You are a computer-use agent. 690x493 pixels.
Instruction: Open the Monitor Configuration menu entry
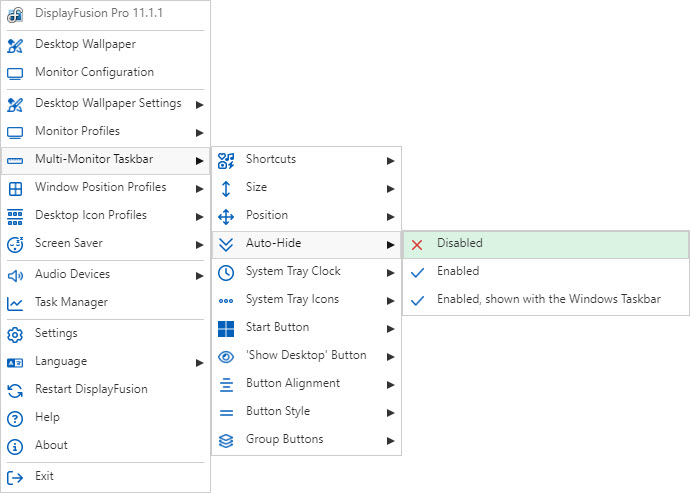click(x=94, y=73)
